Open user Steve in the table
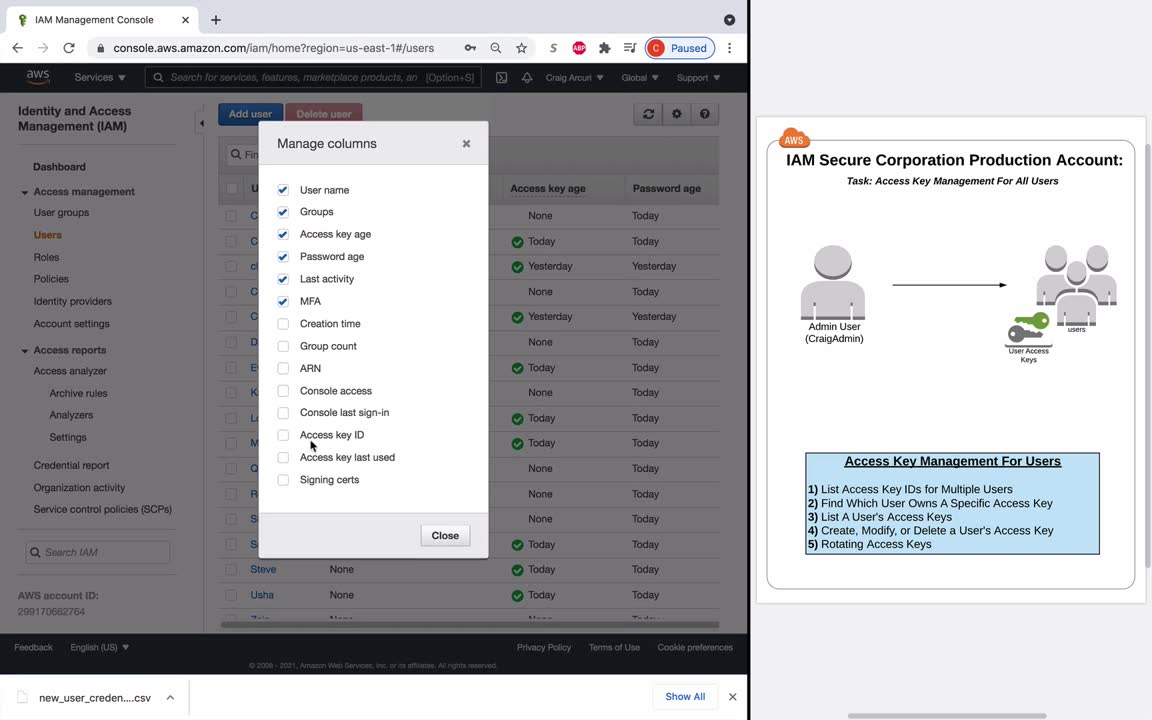 coord(263,569)
